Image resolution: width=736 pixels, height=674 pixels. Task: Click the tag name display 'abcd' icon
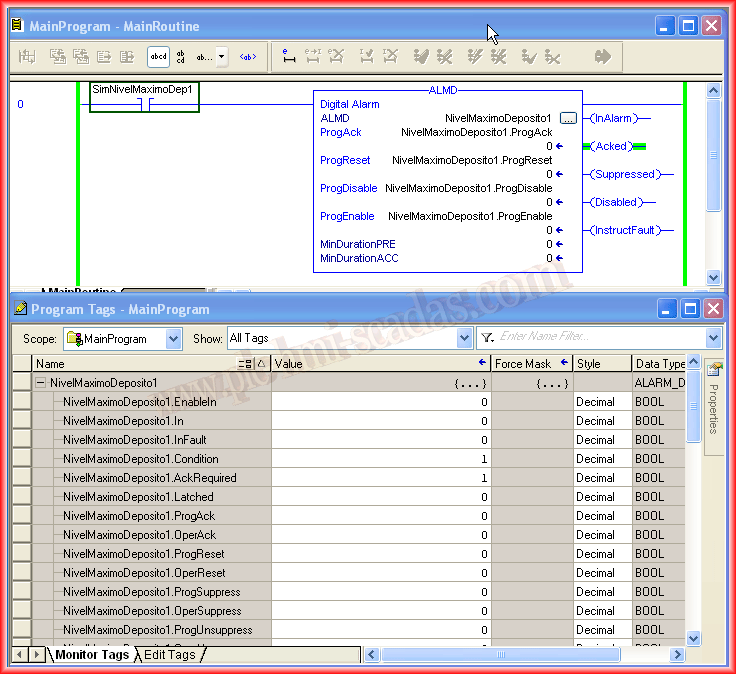[x=158, y=57]
